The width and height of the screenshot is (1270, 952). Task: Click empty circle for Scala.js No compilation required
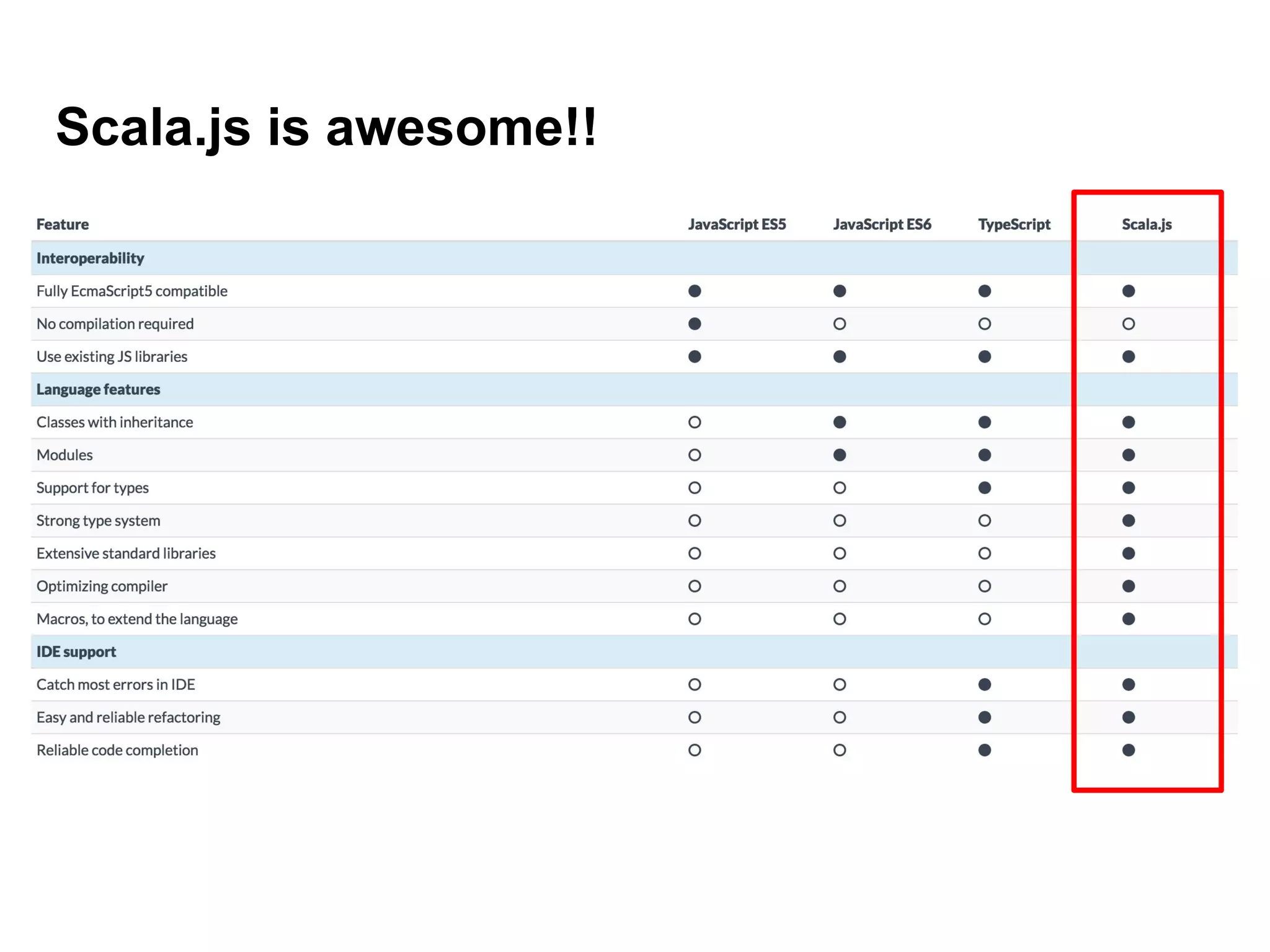pos(1129,324)
